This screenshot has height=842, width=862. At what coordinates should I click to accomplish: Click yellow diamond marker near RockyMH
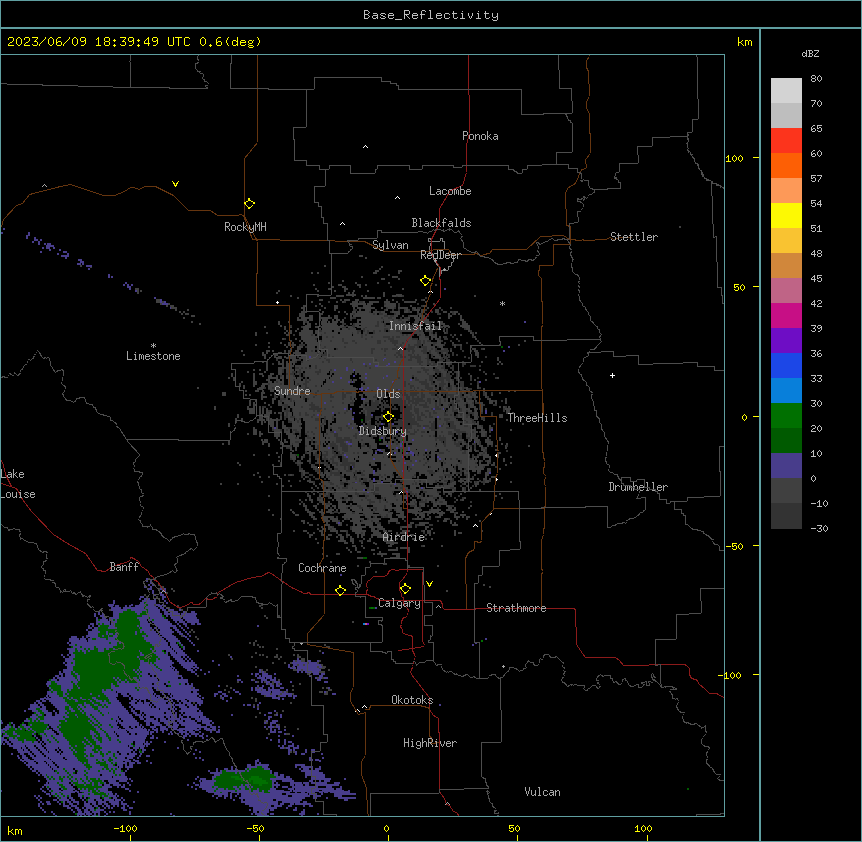pyautogui.click(x=249, y=204)
